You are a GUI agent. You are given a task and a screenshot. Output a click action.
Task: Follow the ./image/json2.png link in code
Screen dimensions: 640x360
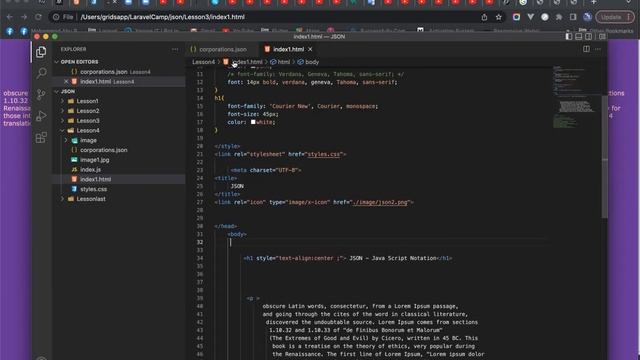[380, 202]
